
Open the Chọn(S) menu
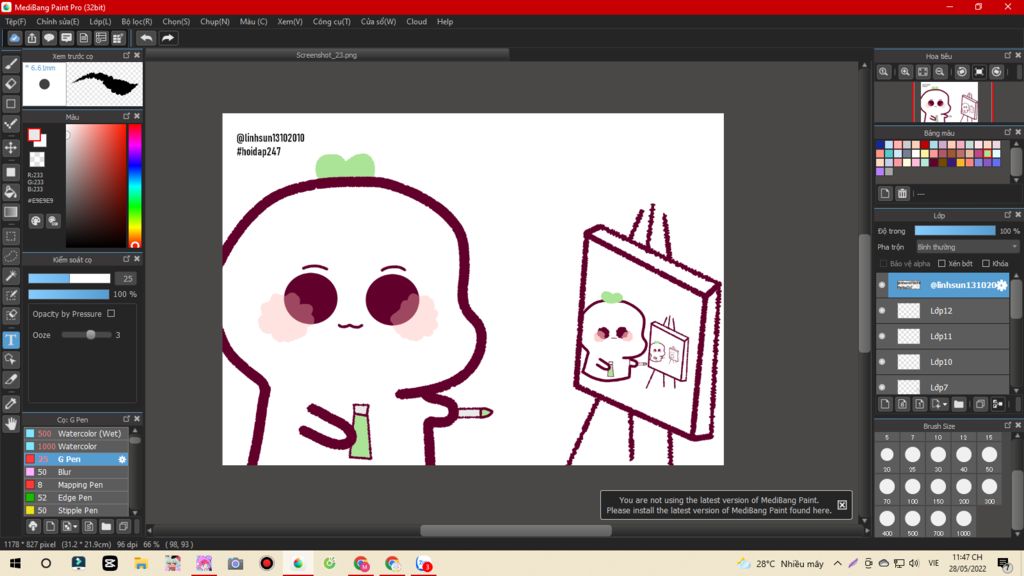tap(176, 22)
